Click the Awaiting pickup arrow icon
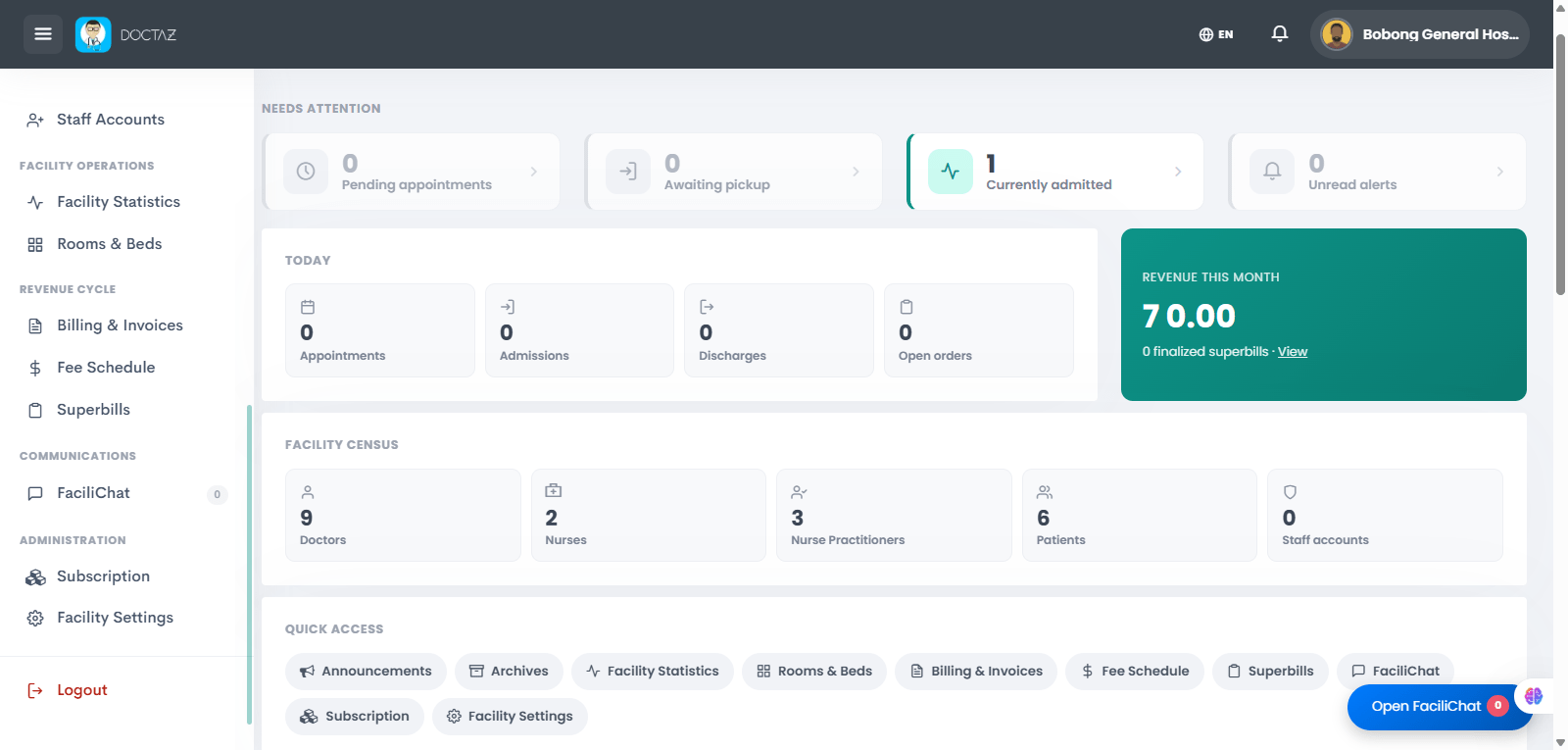The height and width of the screenshot is (750, 1568). [x=628, y=172]
